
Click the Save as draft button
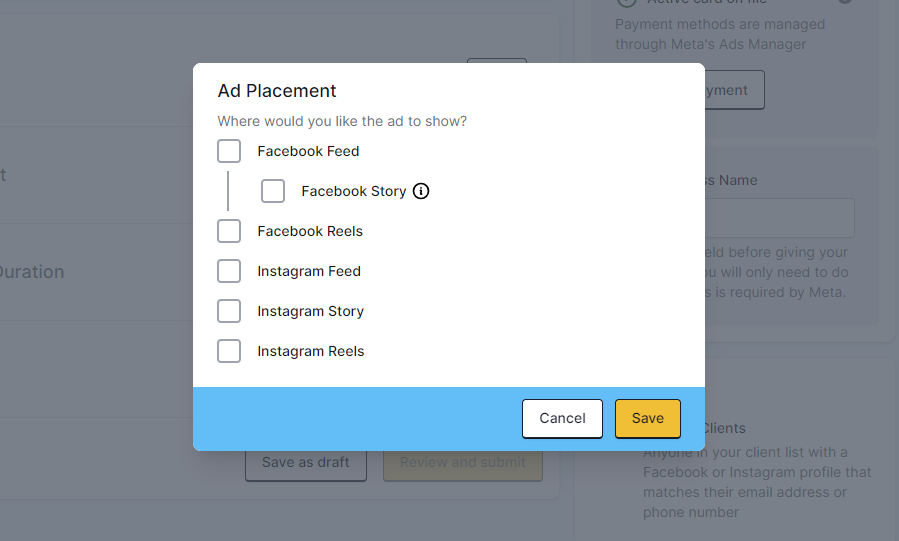(306, 462)
